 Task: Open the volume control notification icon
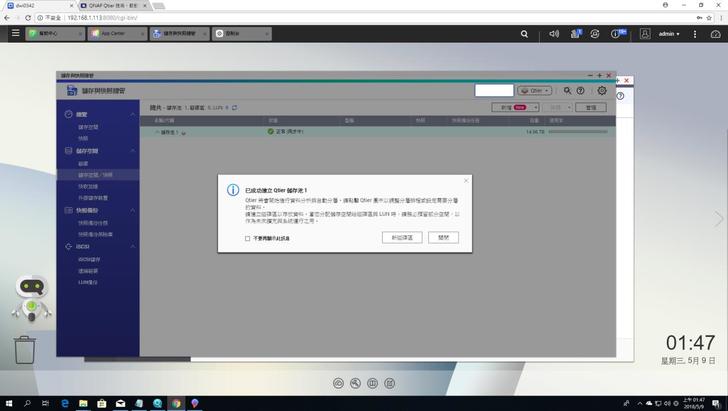click(x=554, y=34)
